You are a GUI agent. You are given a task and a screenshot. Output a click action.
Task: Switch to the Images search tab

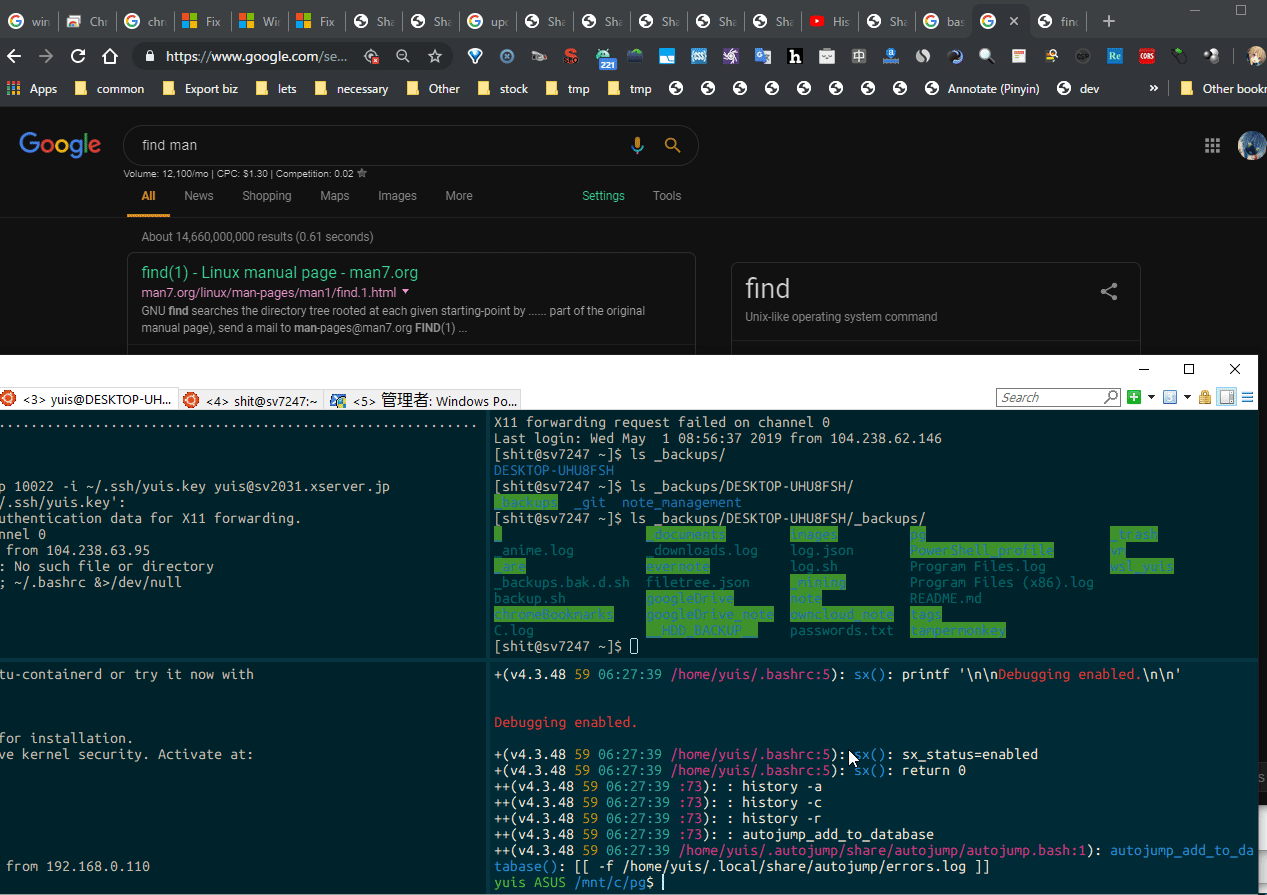pyautogui.click(x=397, y=196)
